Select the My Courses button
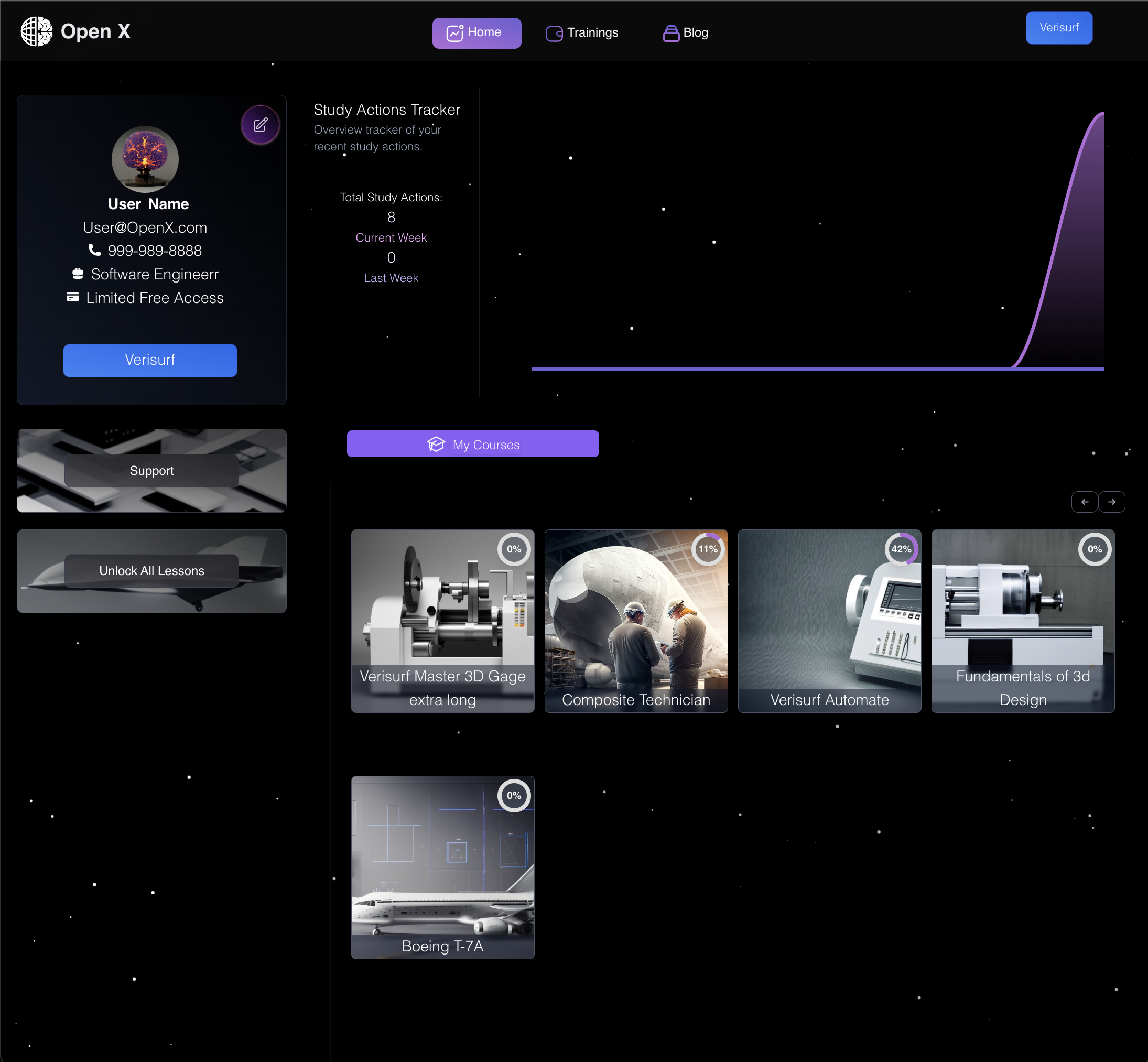 [x=472, y=444]
